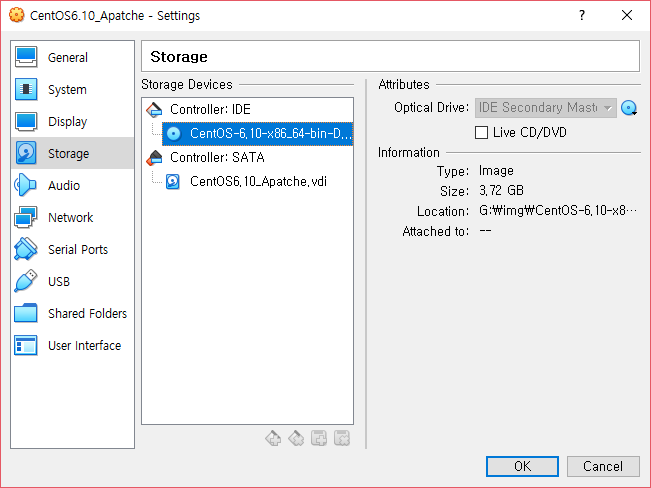Image resolution: width=651 pixels, height=488 pixels.
Task: Click the VirtualBox gear icon in the title bar
Action: tap(17, 15)
